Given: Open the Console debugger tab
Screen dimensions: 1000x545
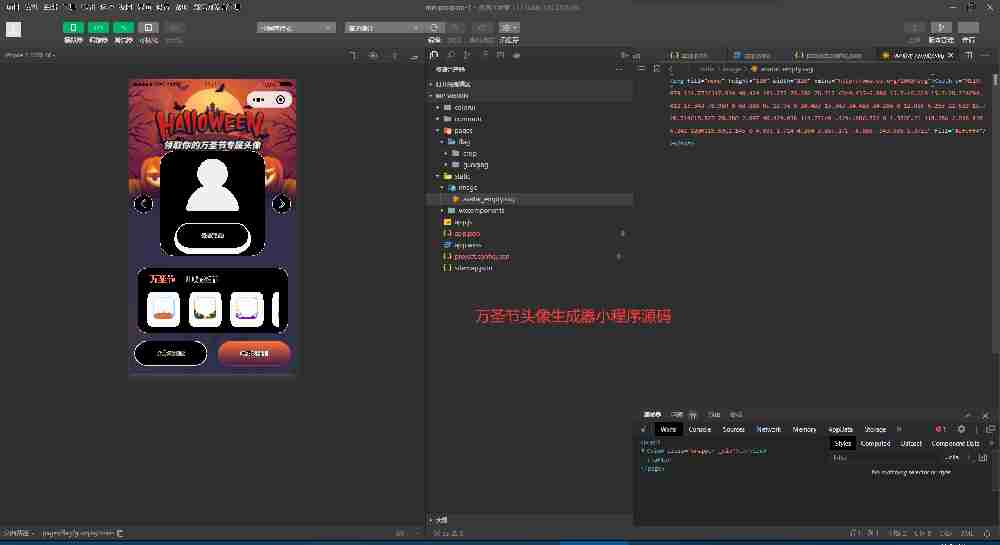Looking at the screenshot, I should click(x=699, y=429).
